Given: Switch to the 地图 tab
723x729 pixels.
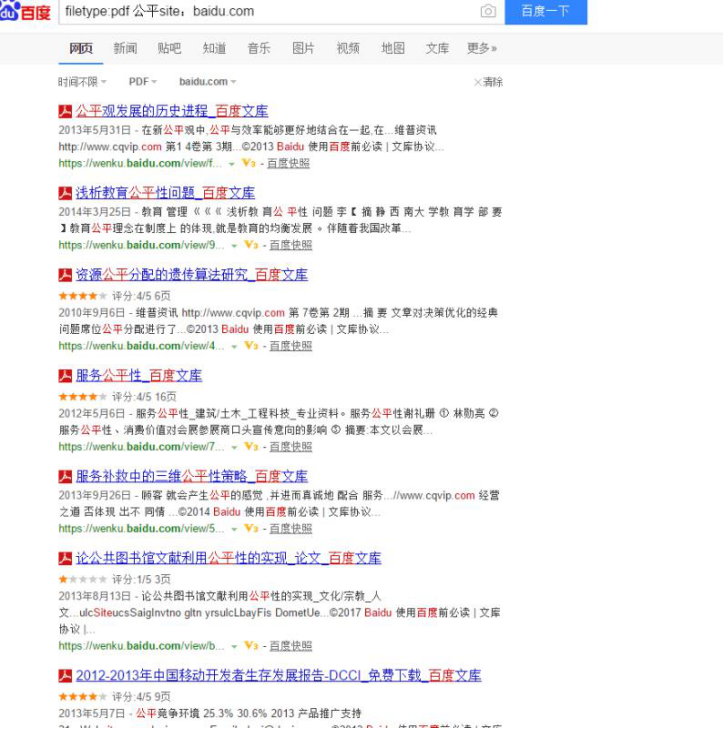Looking at the screenshot, I should point(393,48).
